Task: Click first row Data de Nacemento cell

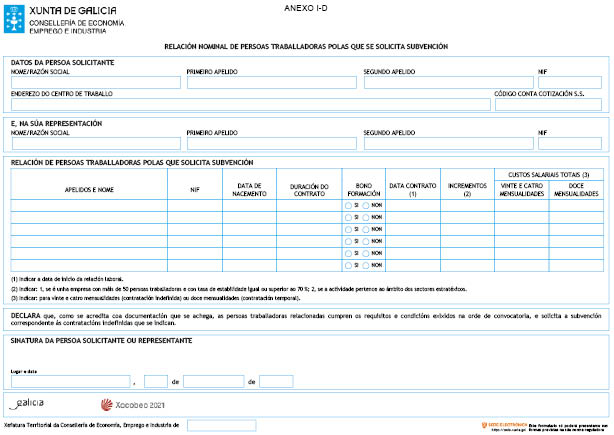Action: (x=249, y=205)
